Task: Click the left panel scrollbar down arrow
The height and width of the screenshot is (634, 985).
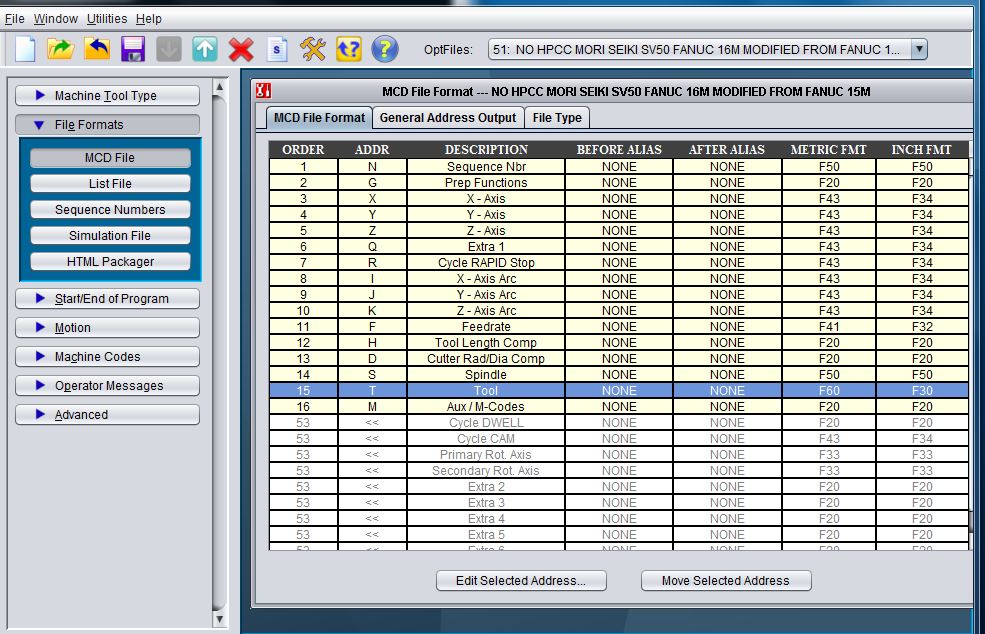Action: point(219,618)
